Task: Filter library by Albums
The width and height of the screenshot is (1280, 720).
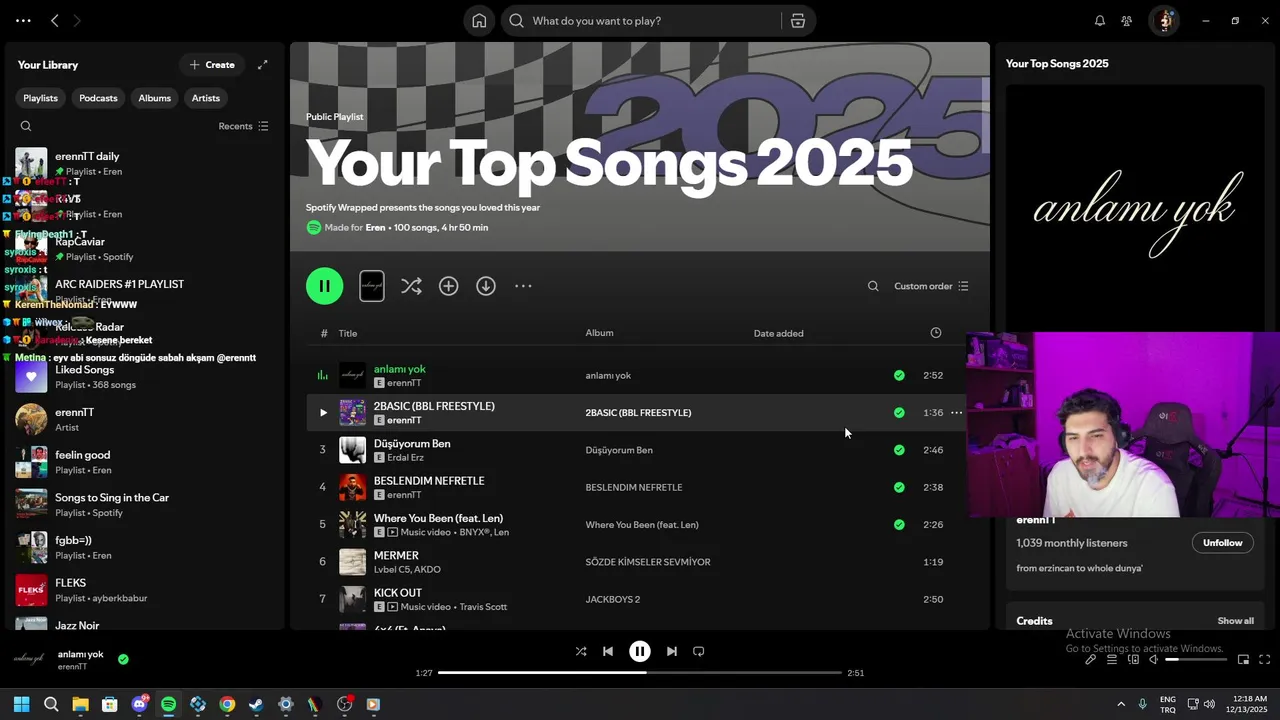Action: coord(155,98)
